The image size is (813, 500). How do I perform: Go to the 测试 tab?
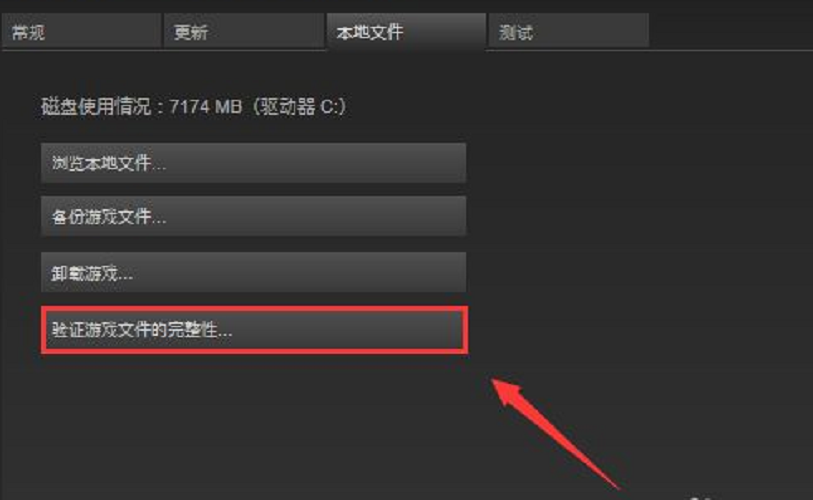569,32
